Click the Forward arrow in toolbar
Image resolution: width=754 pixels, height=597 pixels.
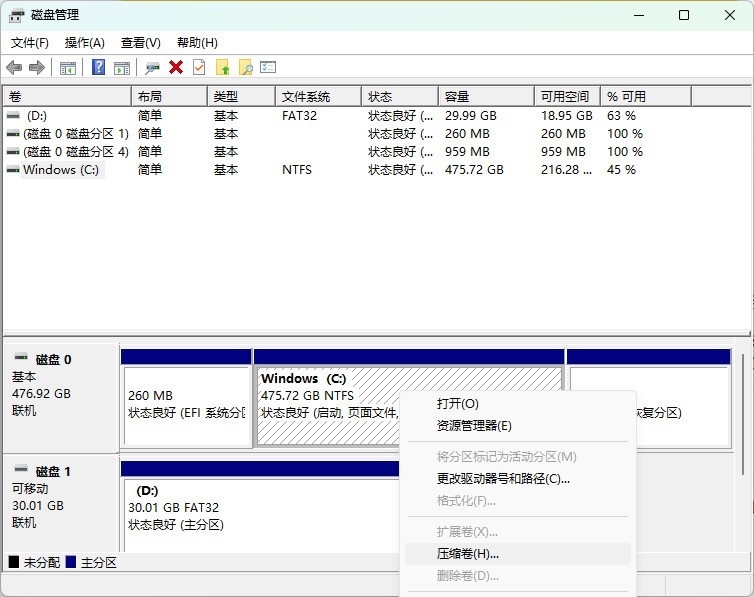(37, 67)
